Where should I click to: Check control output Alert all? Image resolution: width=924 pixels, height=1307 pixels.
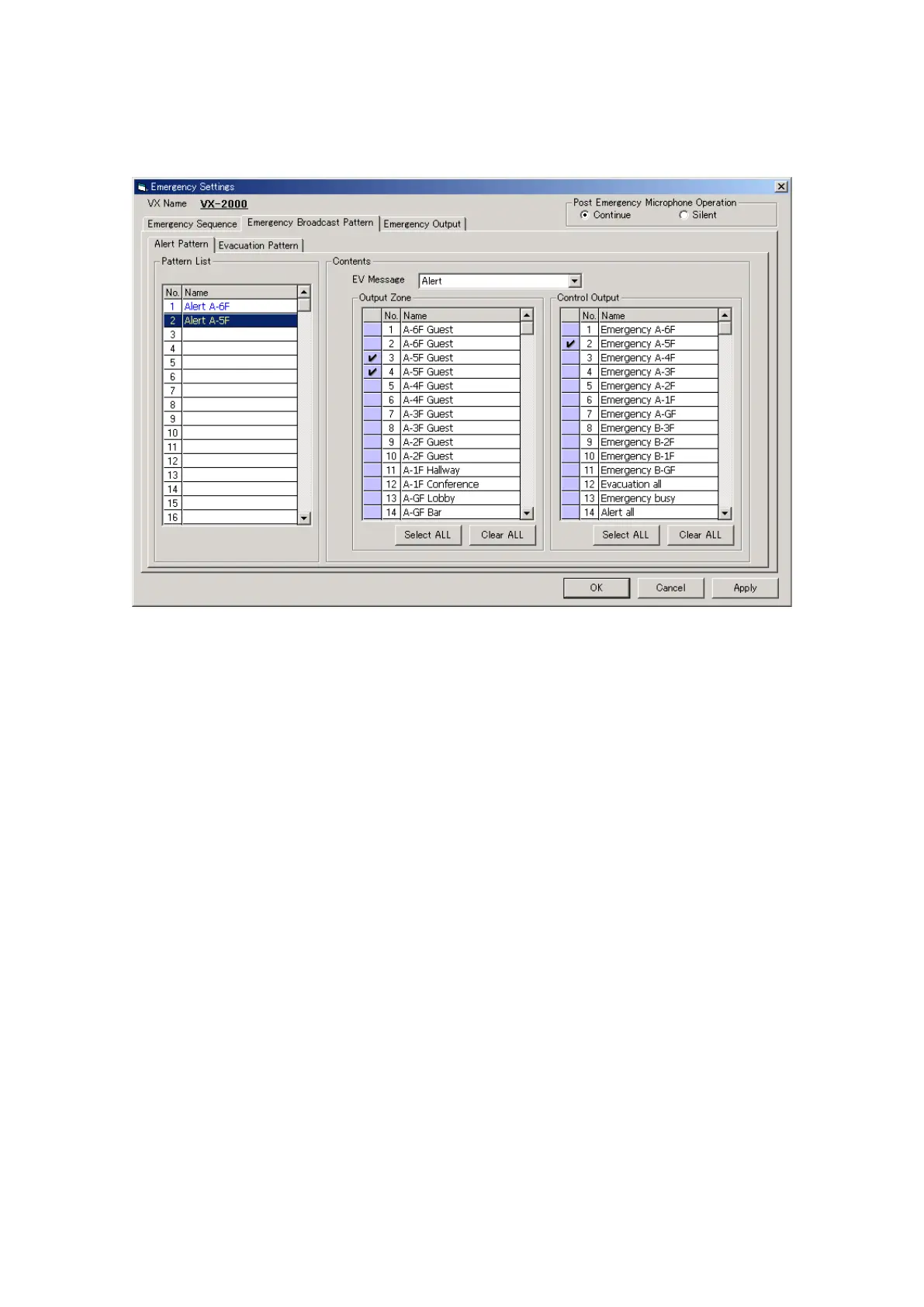(570, 512)
